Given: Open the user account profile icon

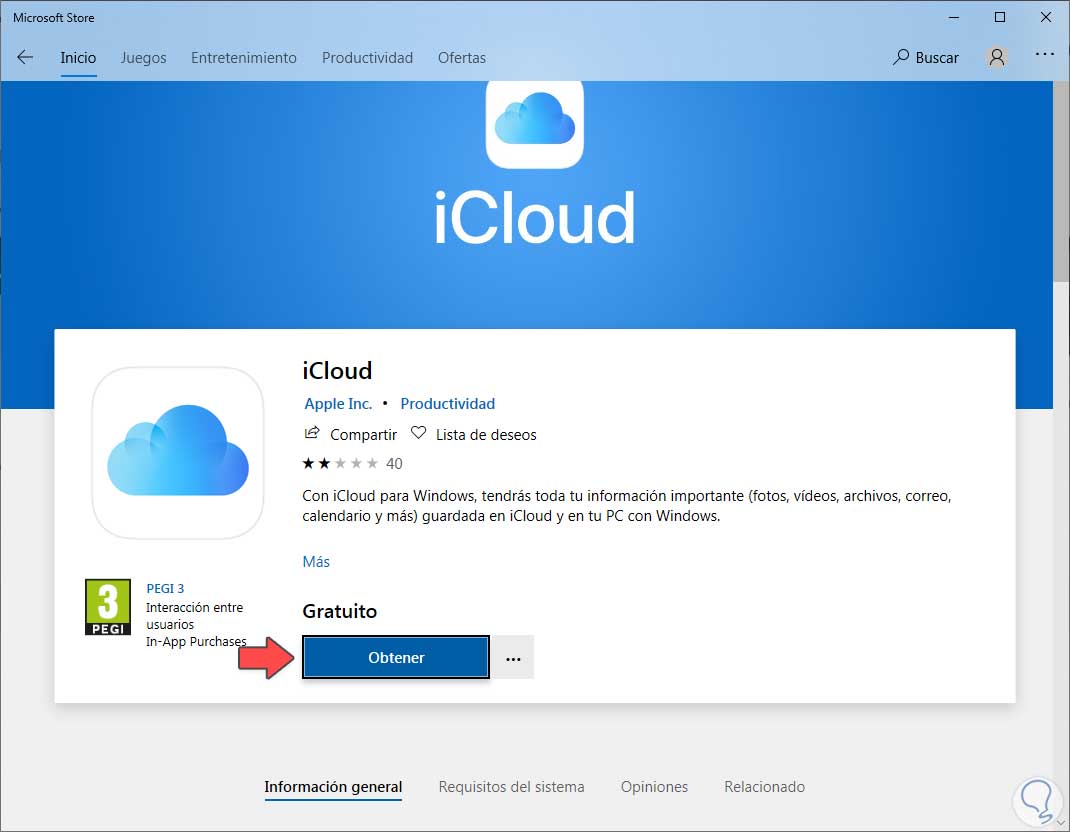Looking at the screenshot, I should 997,57.
